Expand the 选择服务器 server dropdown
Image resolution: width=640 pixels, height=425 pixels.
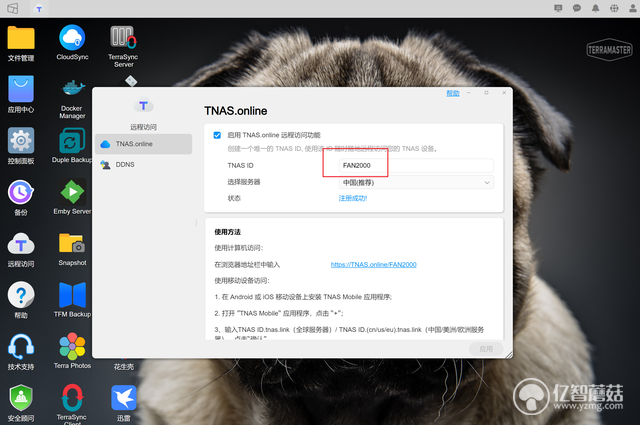416,182
